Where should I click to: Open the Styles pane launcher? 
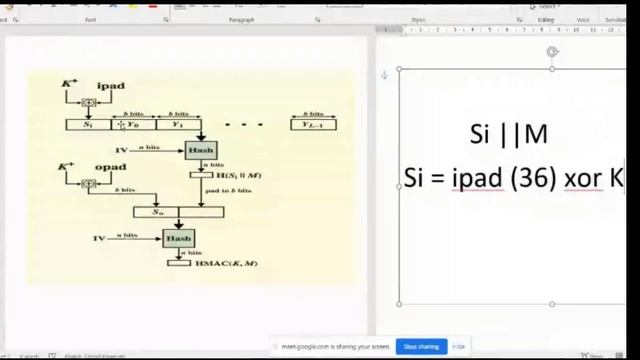[x=520, y=20]
